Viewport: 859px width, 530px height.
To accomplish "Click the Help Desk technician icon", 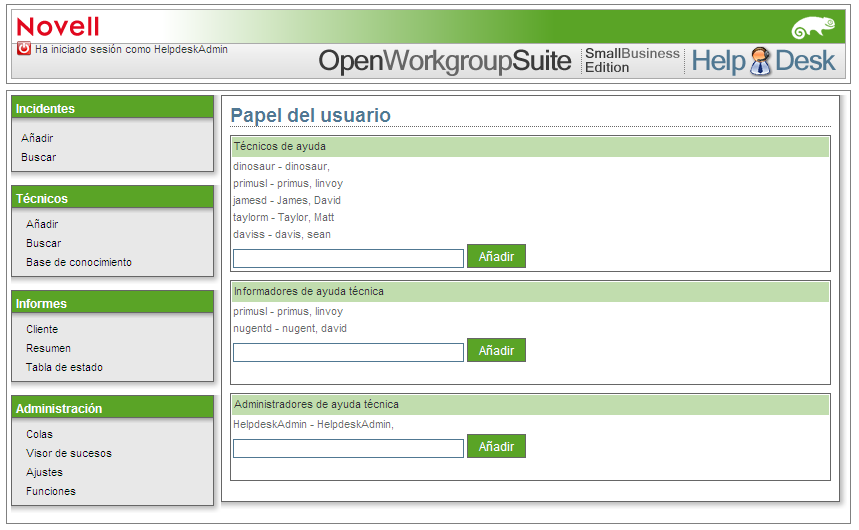I will point(760,61).
